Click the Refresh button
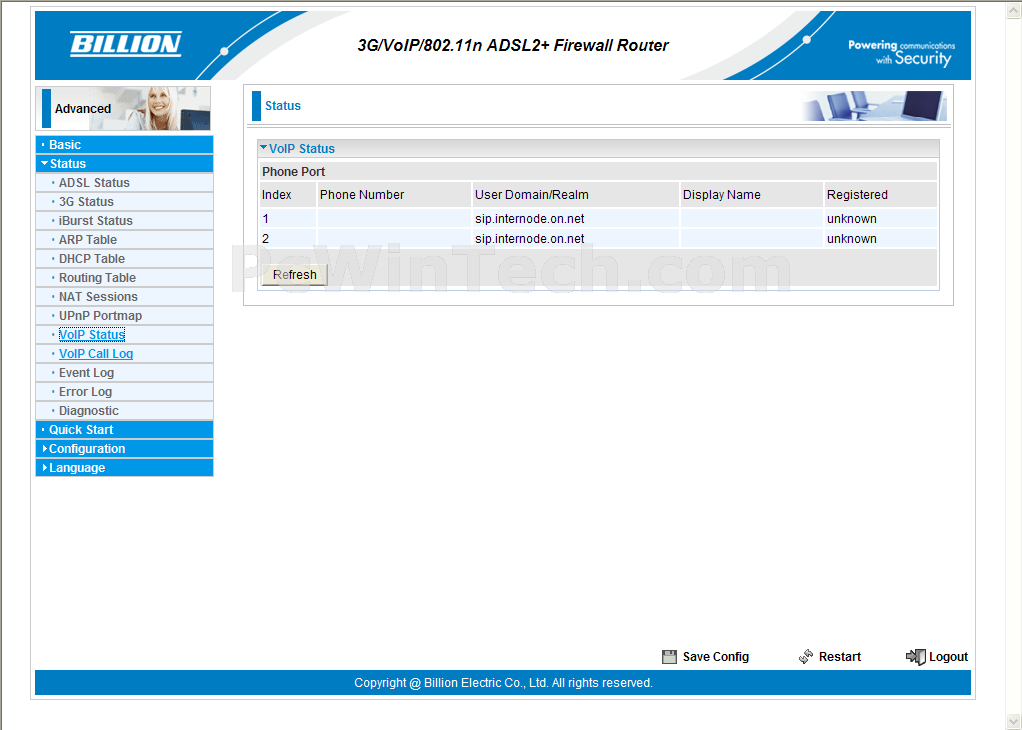This screenshot has width=1022, height=730. point(295,274)
